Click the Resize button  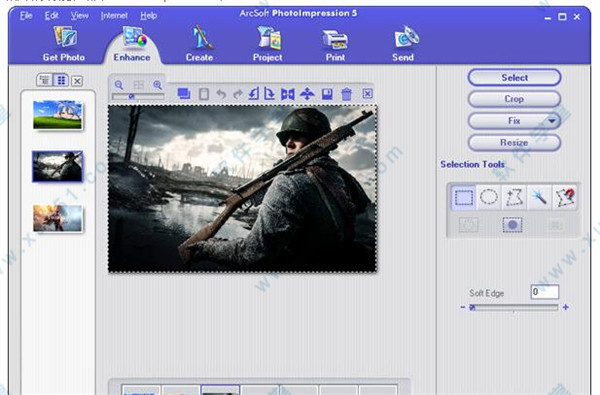coord(514,143)
